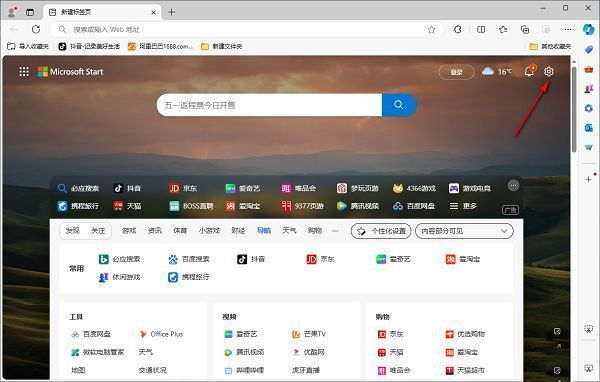Open the 优酷网 link under 视频
The height and width of the screenshot is (382, 600).
(x=308, y=352)
